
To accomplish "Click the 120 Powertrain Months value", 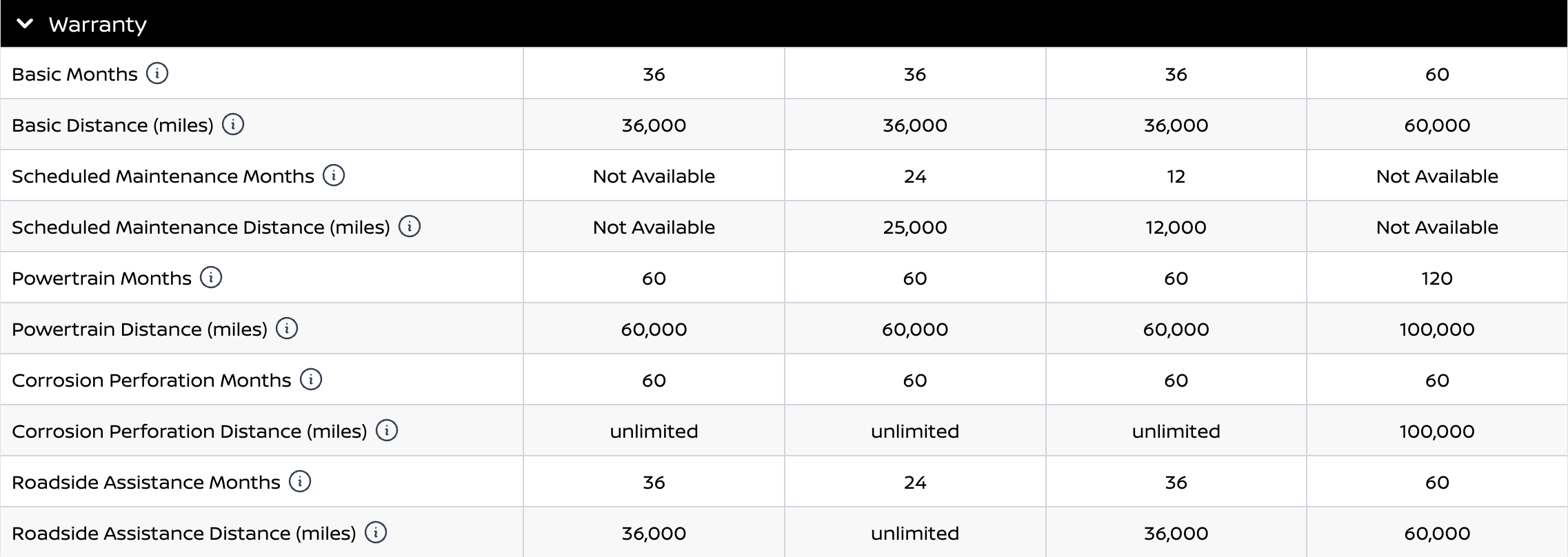I will [x=1437, y=278].
